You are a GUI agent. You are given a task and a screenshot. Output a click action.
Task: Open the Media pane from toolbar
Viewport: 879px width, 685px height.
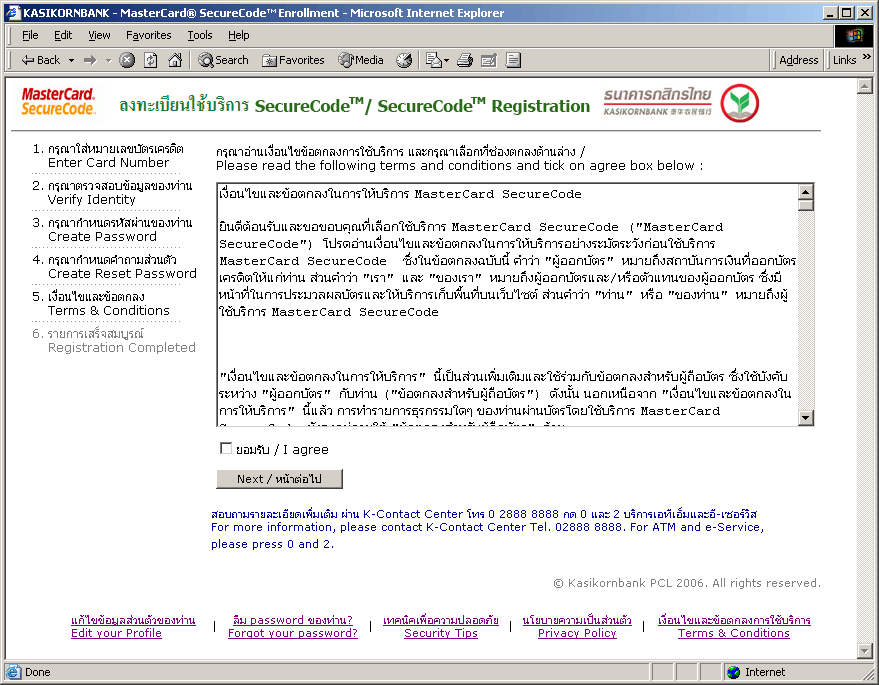(360, 60)
